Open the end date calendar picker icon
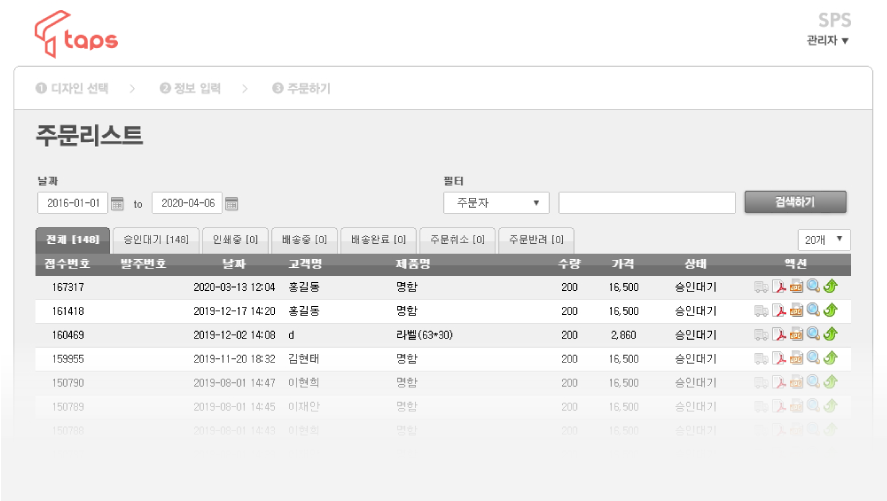Viewport: 887px width, 501px height. [231, 204]
